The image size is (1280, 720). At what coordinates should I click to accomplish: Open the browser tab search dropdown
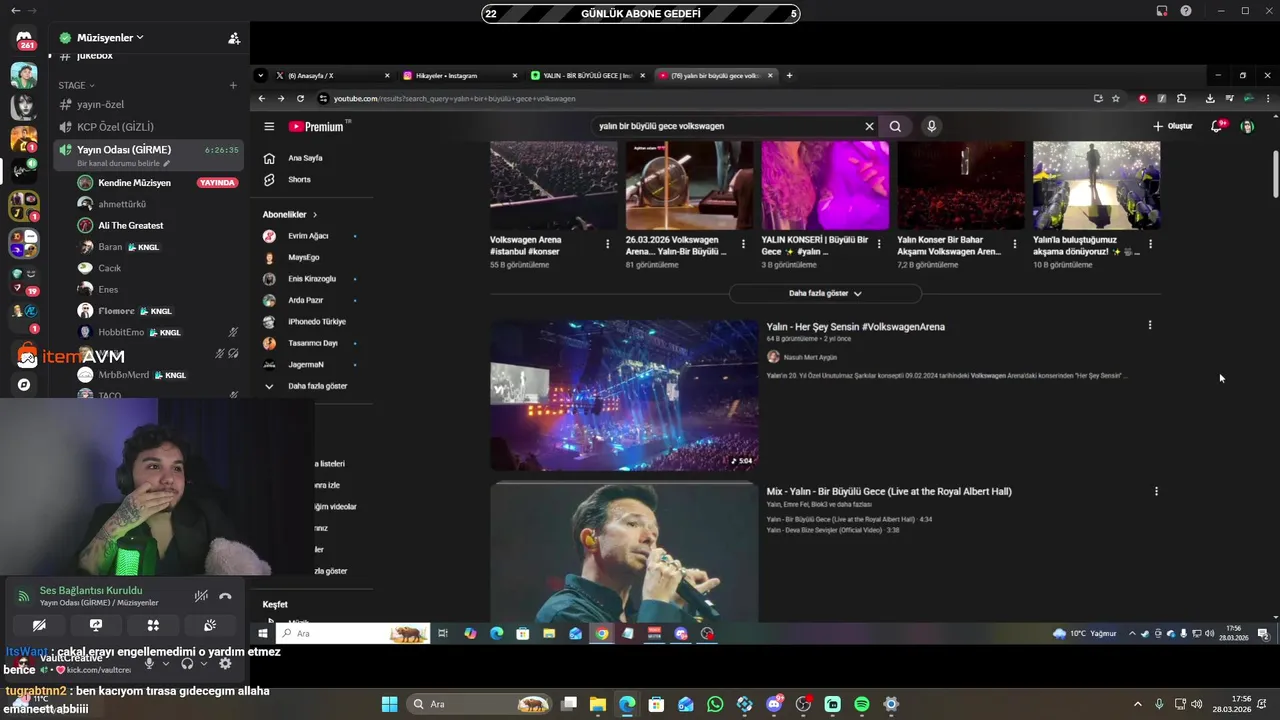click(x=260, y=76)
